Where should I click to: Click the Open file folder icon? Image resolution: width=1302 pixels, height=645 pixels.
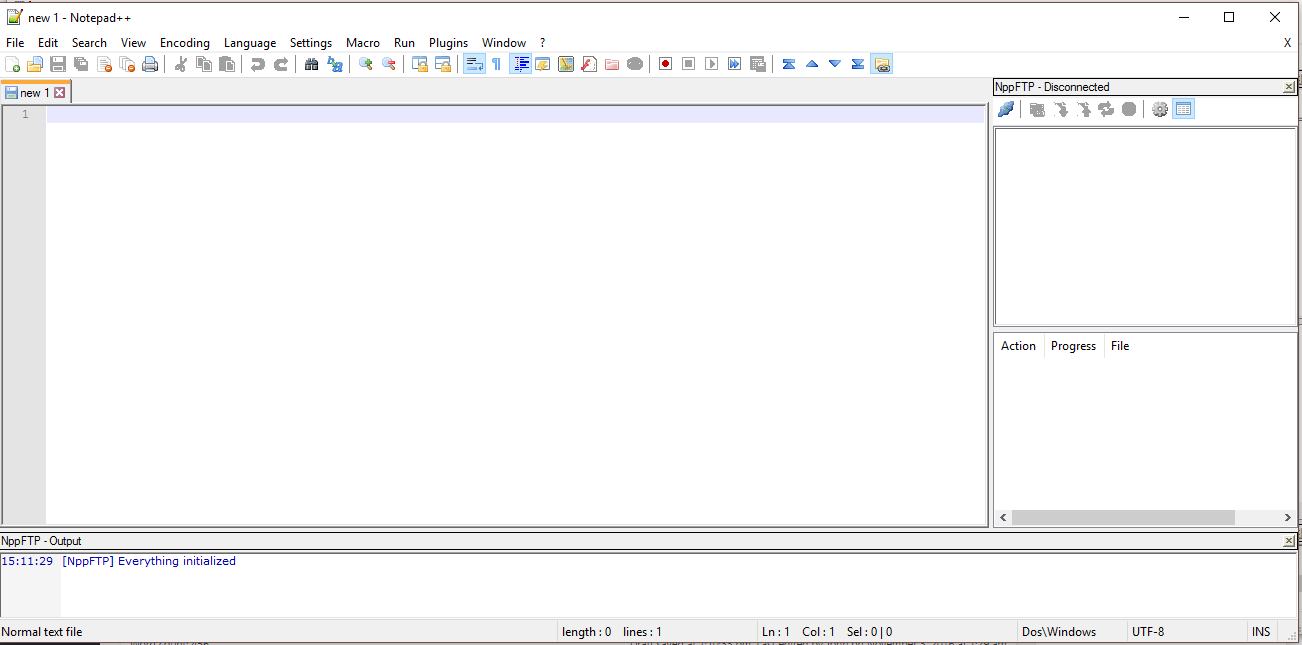point(35,64)
